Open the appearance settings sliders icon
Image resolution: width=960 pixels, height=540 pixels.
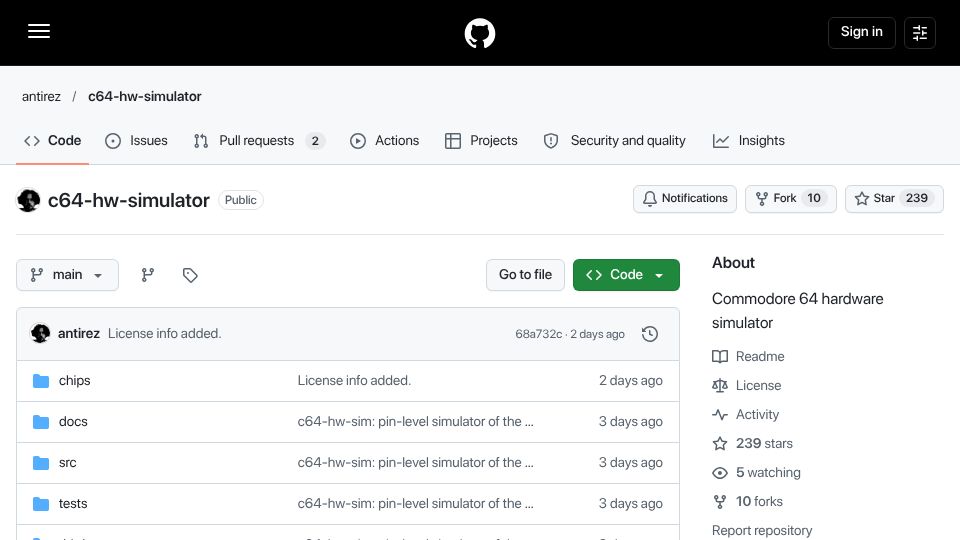(x=920, y=32)
